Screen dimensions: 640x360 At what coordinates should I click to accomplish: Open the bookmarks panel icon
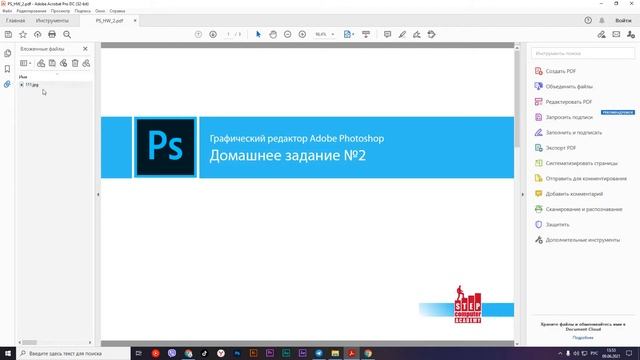pyautogui.click(x=7, y=69)
